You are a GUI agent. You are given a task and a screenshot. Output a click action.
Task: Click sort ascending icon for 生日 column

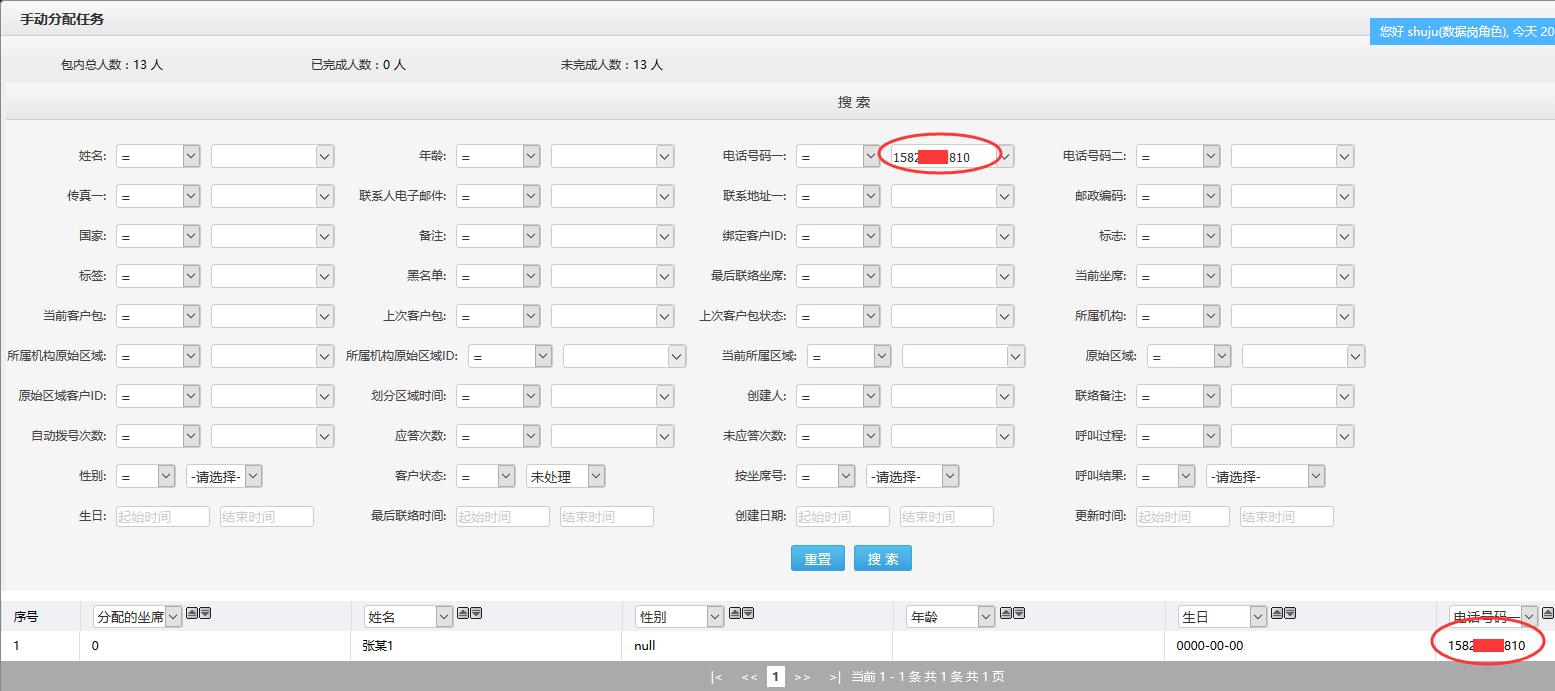click(x=1277, y=613)
